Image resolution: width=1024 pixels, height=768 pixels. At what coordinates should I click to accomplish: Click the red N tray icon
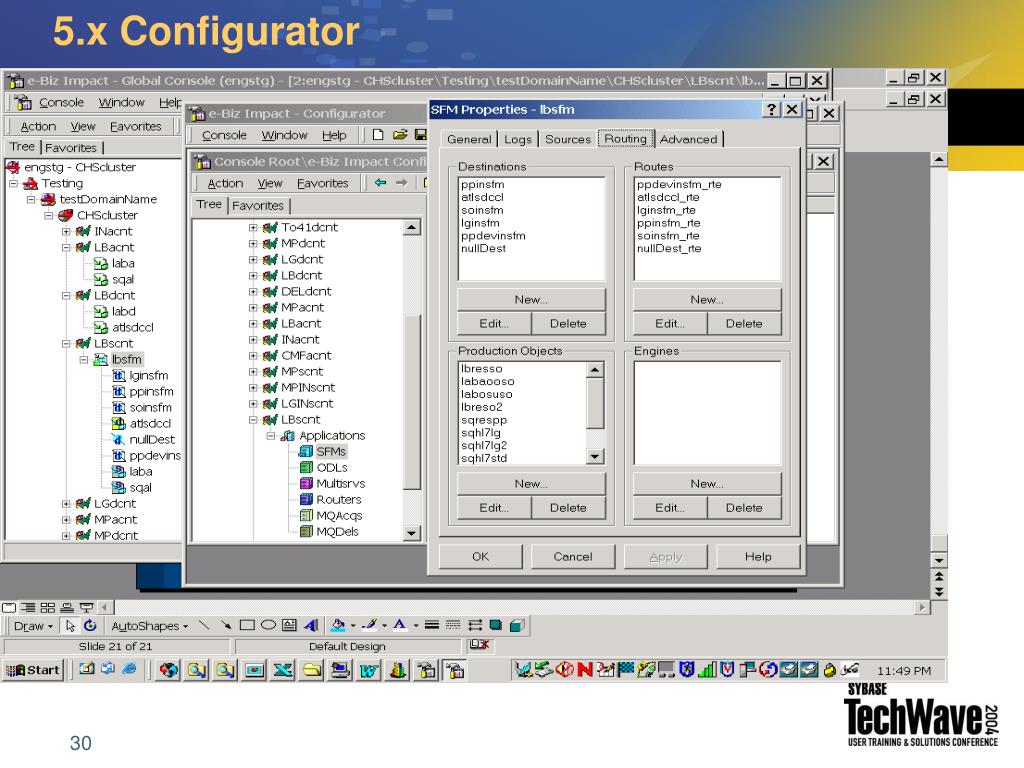584,669
